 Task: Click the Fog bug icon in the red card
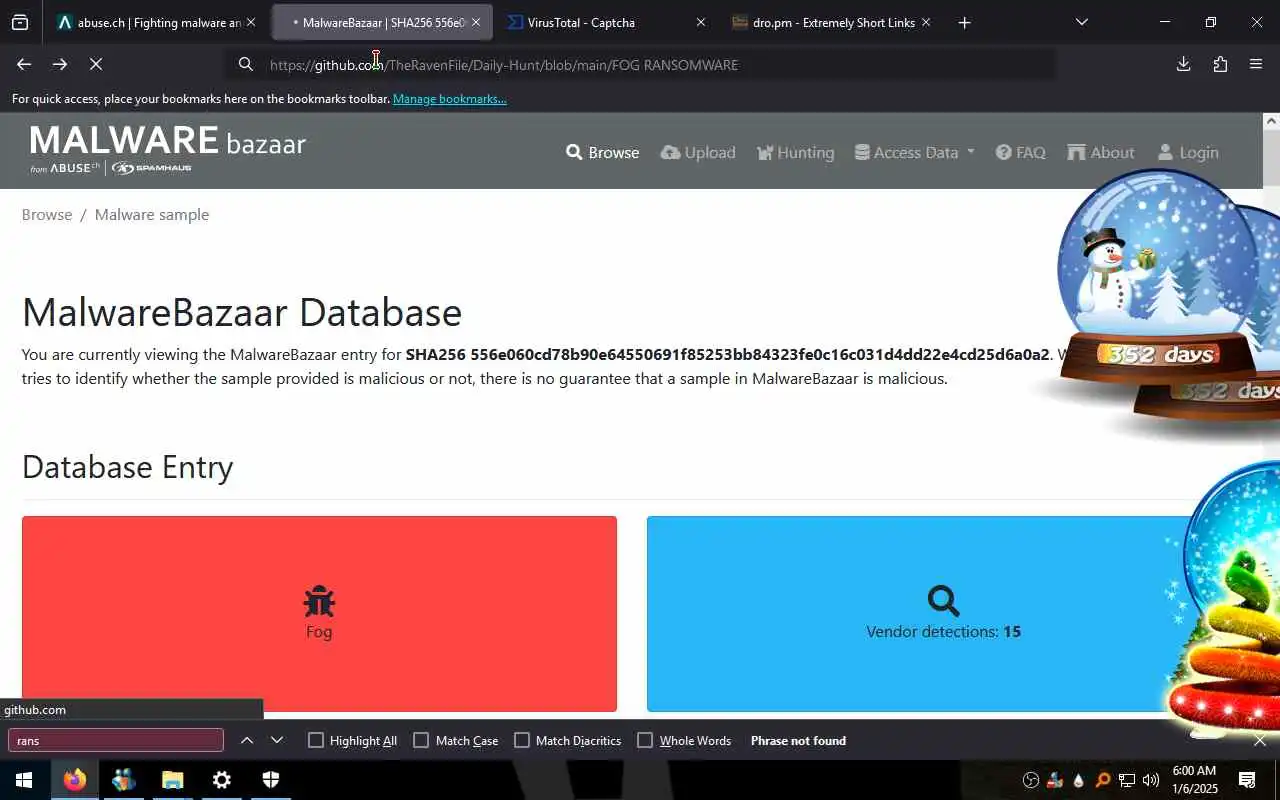[319, 601]
